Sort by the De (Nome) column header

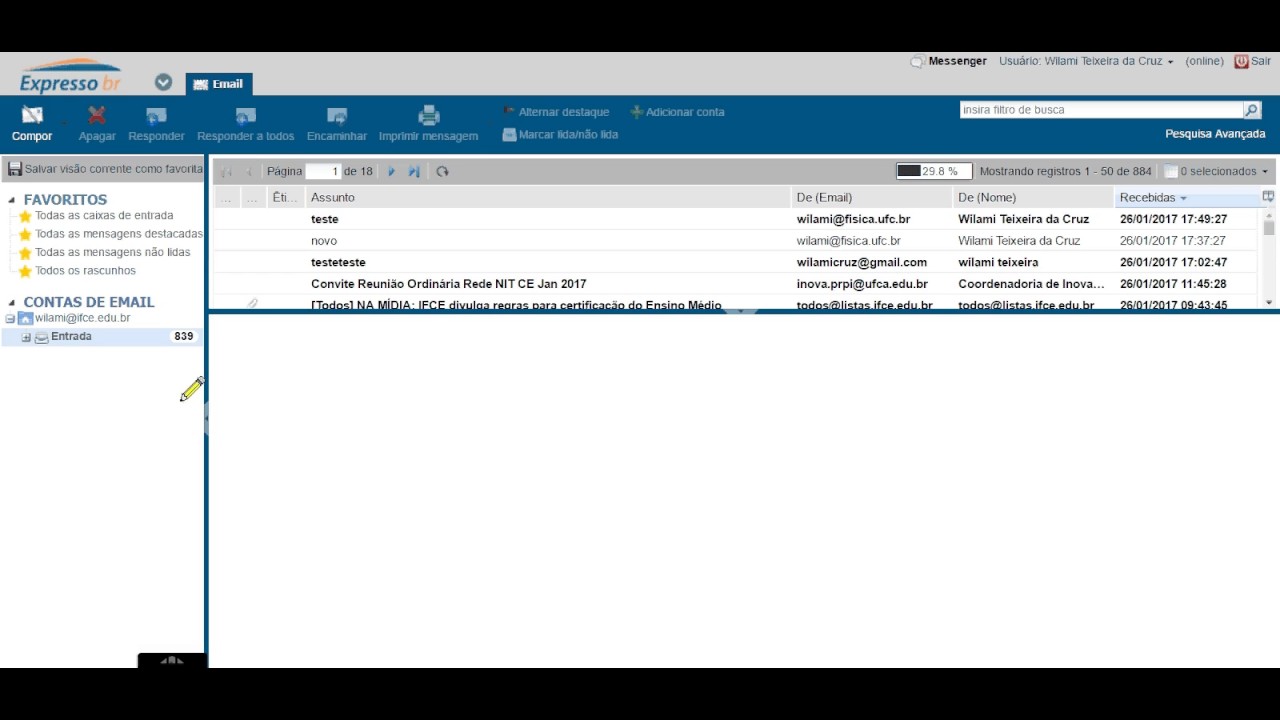(1033, 197)
